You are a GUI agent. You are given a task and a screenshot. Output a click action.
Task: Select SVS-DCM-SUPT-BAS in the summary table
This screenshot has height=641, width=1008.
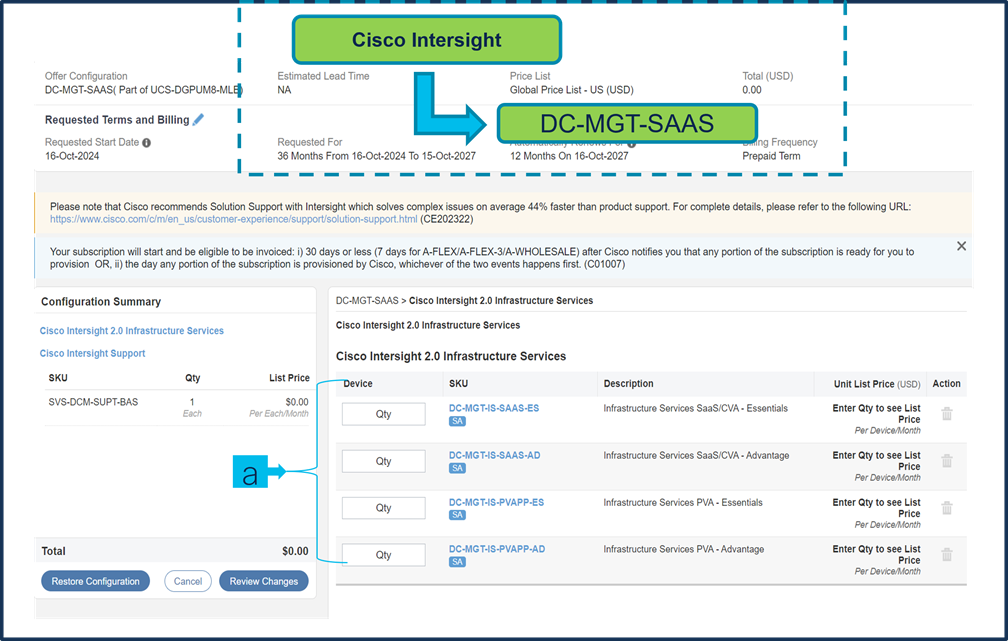[x=93, y=402]
